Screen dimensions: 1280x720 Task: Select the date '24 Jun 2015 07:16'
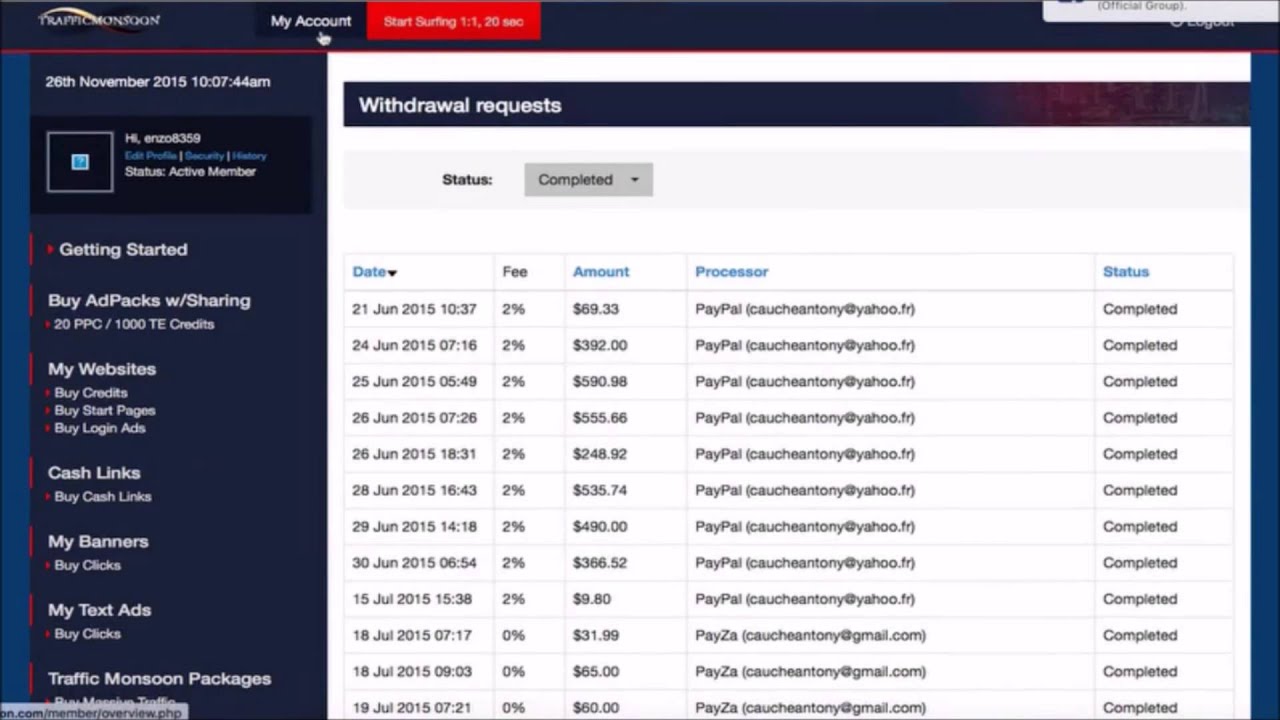click(x=414, y=345)
